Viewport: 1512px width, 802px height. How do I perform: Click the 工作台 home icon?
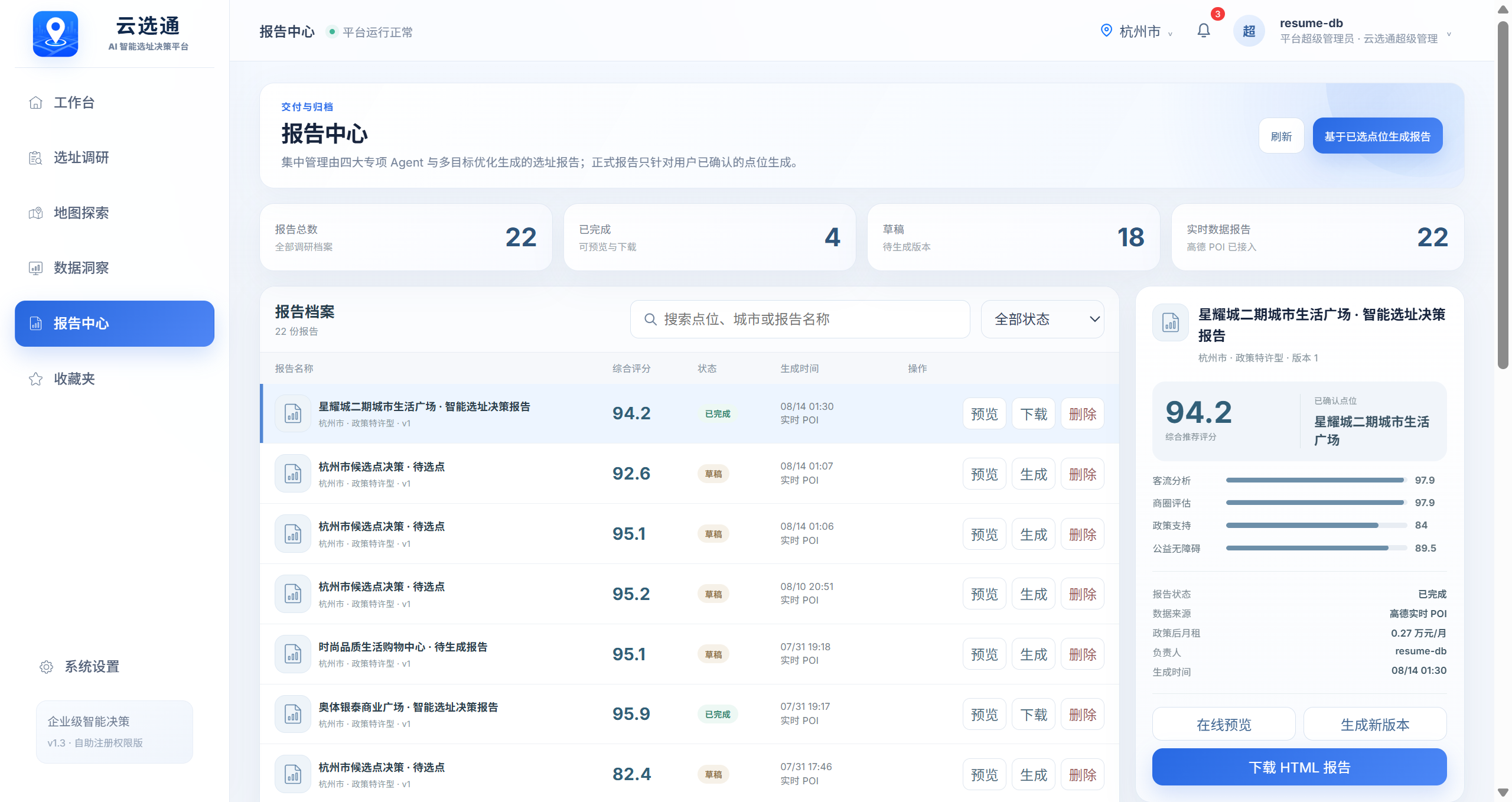(x=35, y=103)
